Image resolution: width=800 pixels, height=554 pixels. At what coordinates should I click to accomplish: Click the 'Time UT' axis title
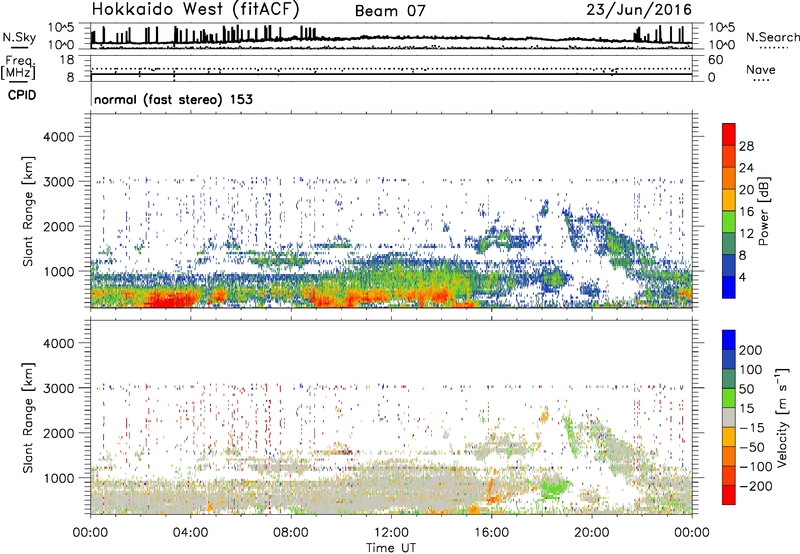391,547
